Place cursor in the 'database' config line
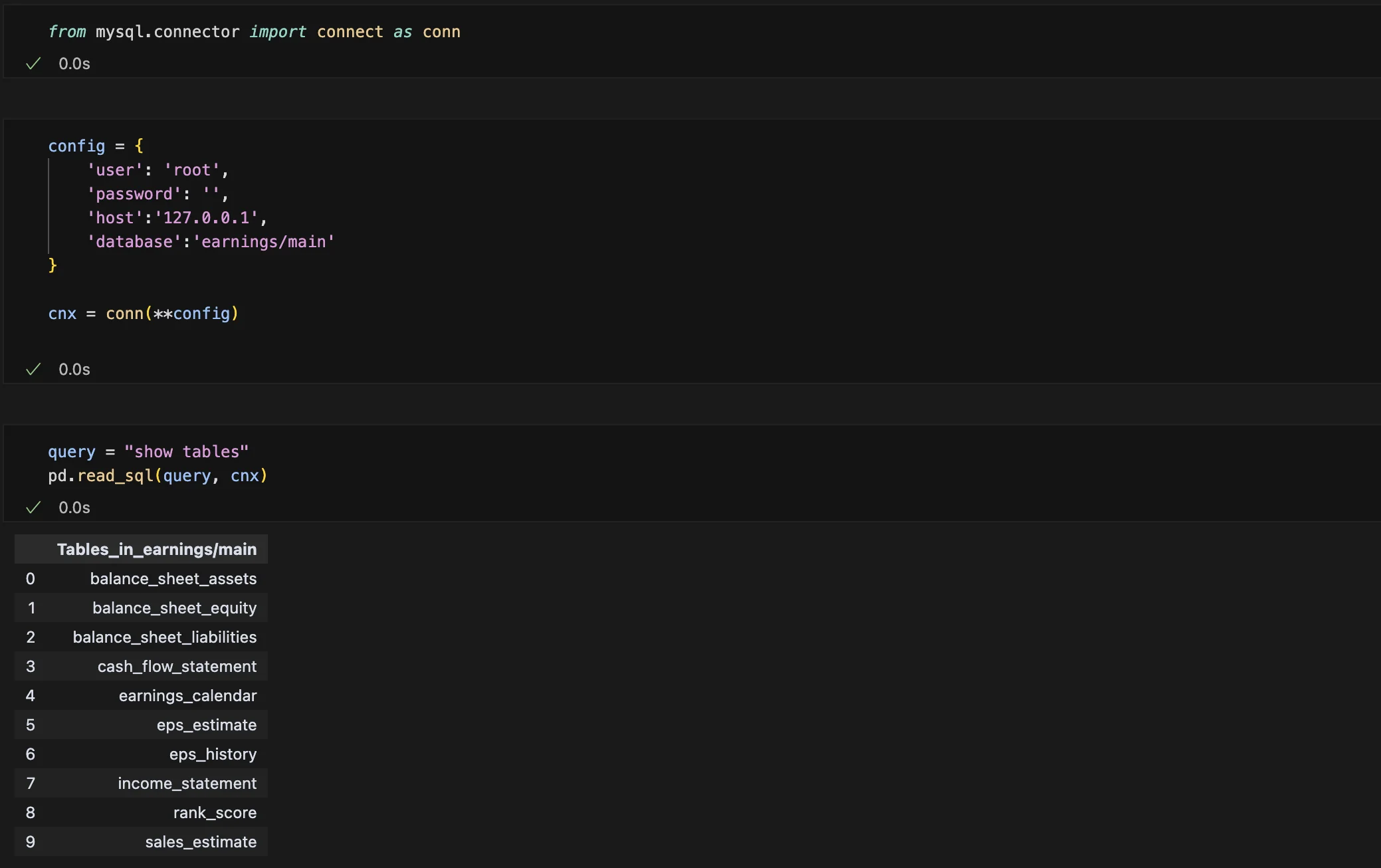The image size is (1381, 868). pyautogui.click(x=211, y=242)
